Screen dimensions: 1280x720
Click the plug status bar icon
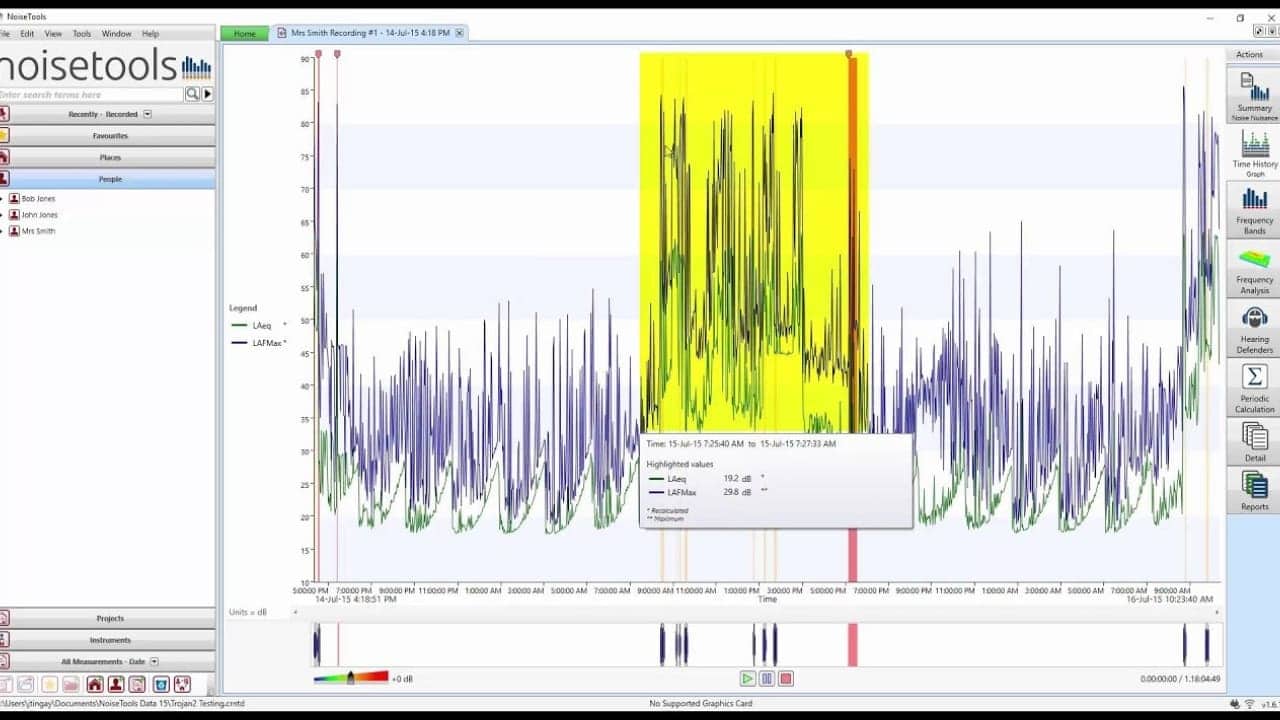pyautogui.click(x=1235, y=704)
